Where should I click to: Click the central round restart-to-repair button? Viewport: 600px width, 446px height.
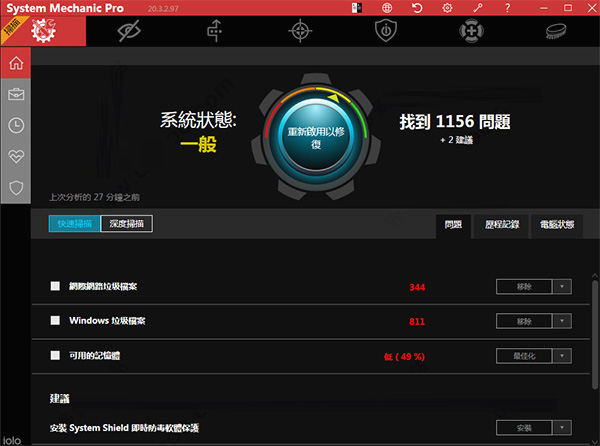(316, 137)
